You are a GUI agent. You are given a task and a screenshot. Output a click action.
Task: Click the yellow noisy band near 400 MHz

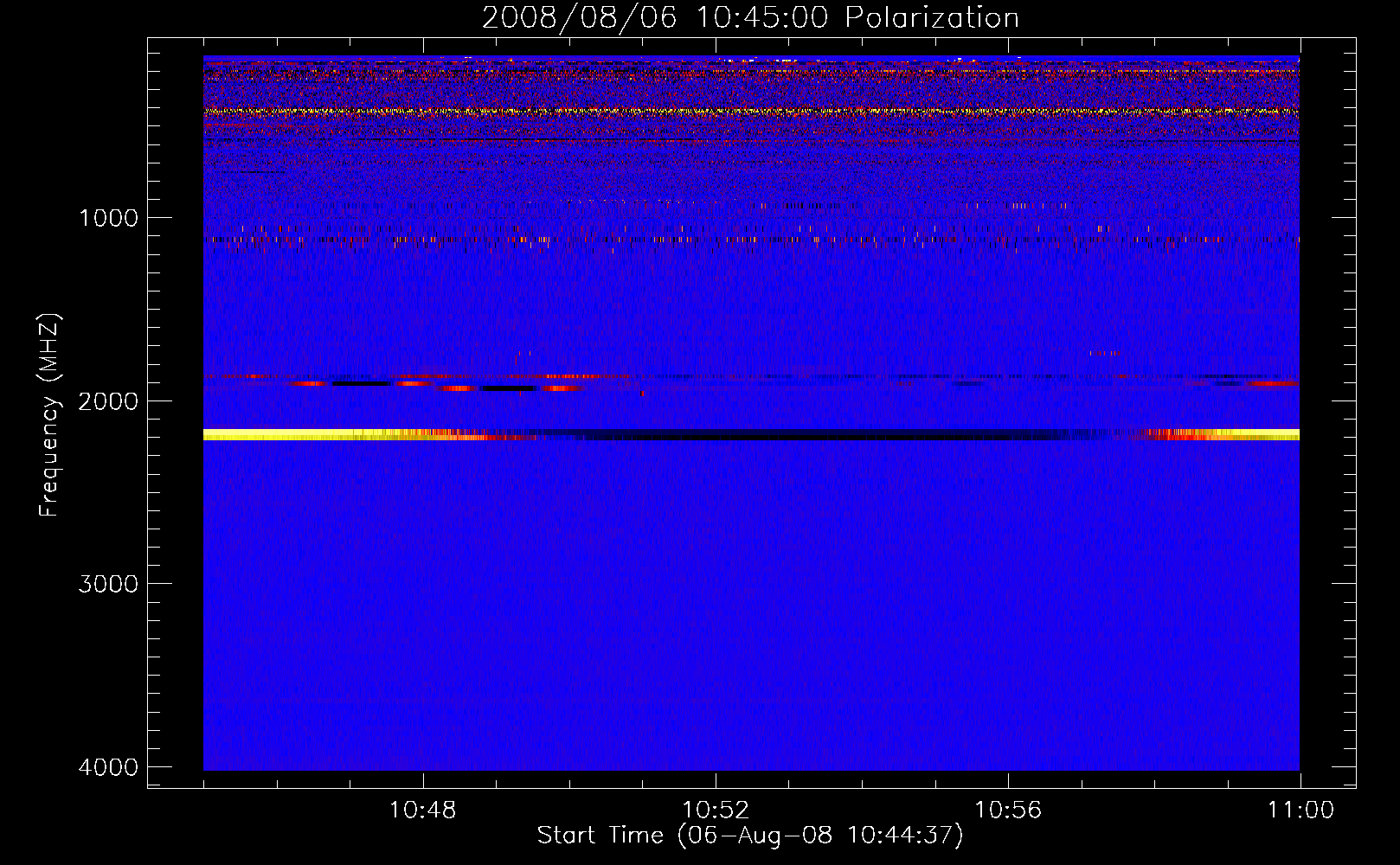tap(751, 112)
